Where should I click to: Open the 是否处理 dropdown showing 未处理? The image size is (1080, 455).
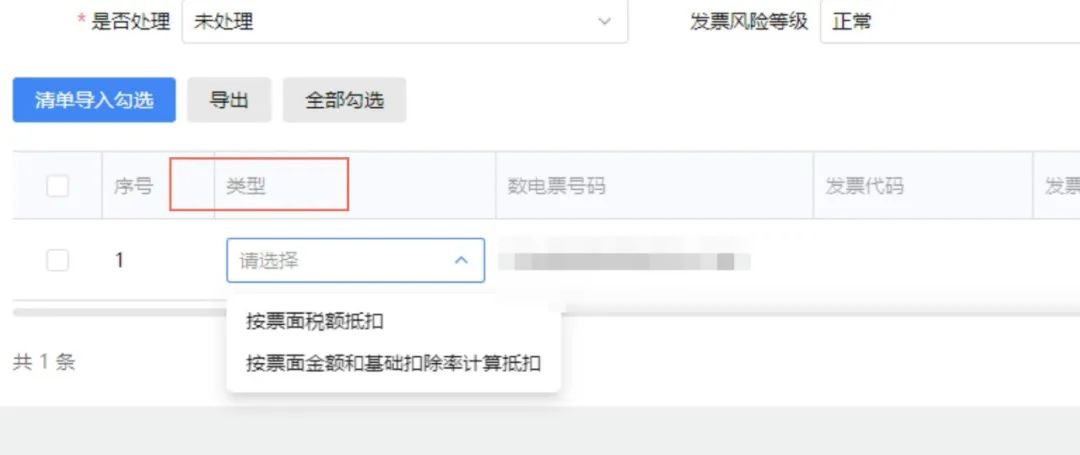(x=405, y=21)
